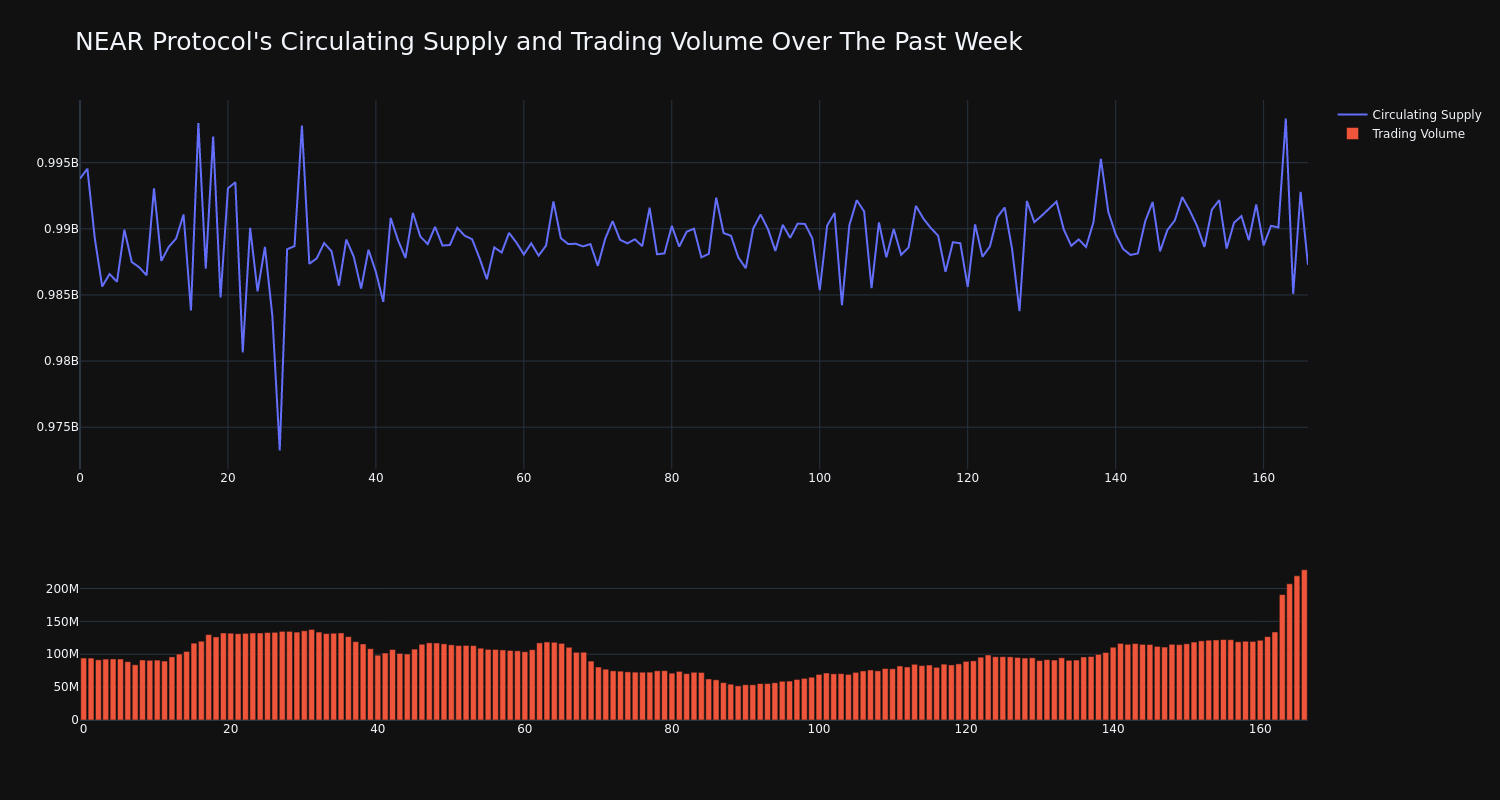
Task: Click the 100M volume axis label
Action: pyautogui.click(x=62, y=654)
